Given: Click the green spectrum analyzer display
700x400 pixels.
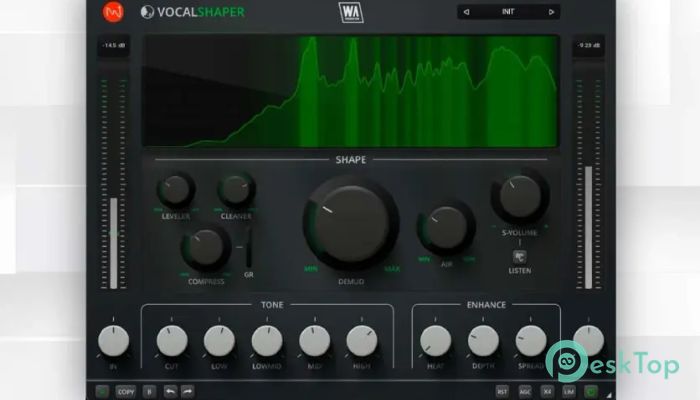Looking at the screenshot, I should pyautogui.click(x=350, y=92).
